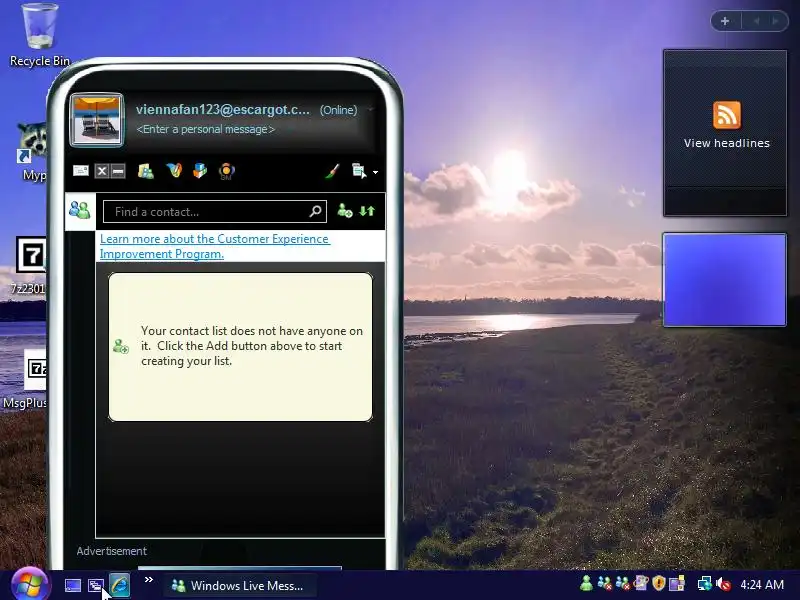
Task: Add a gadget with sidebar plus button
Action: pyautogui.click(x=725, y=21)
